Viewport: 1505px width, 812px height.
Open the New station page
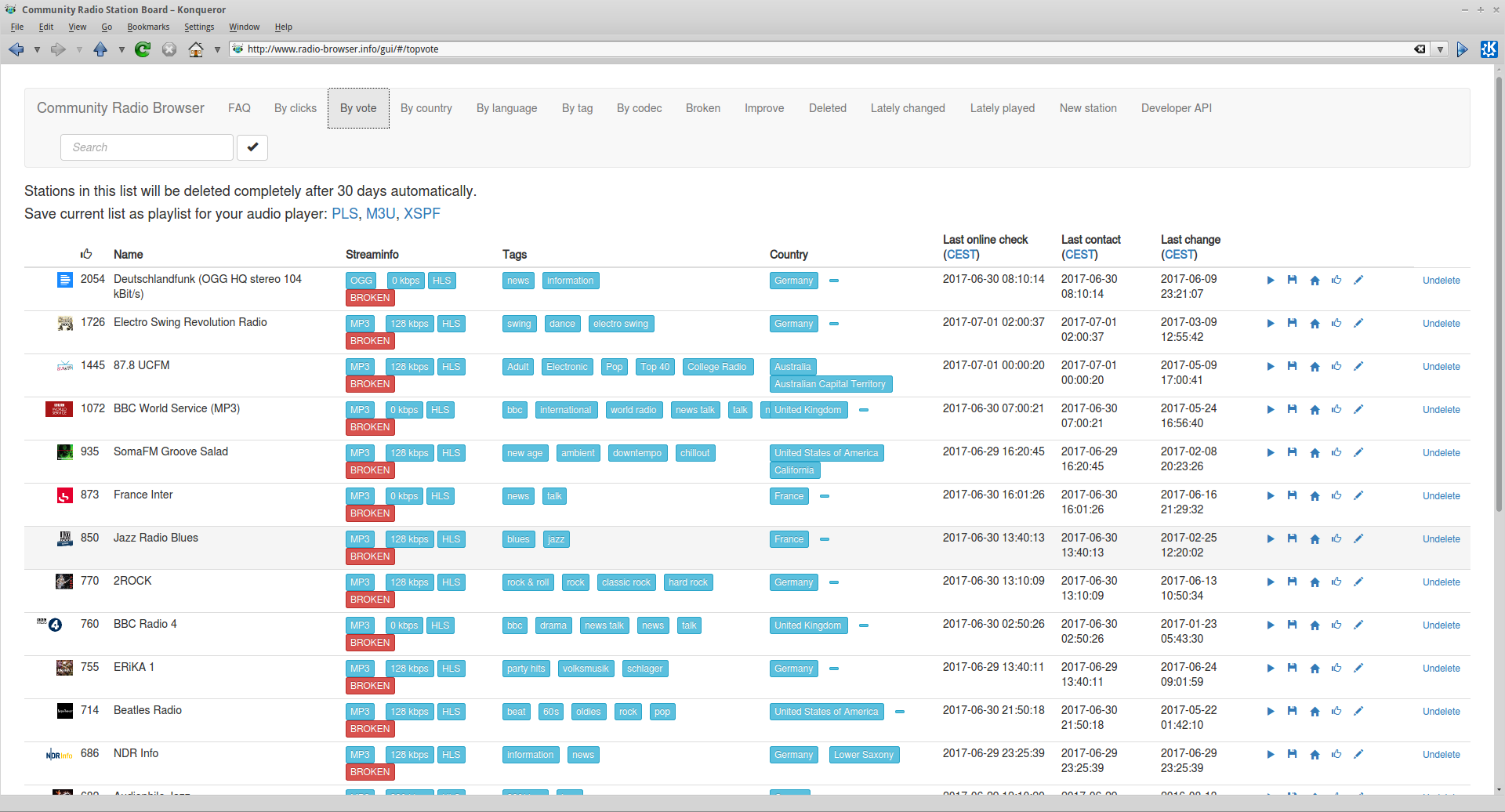(1088, 108)
